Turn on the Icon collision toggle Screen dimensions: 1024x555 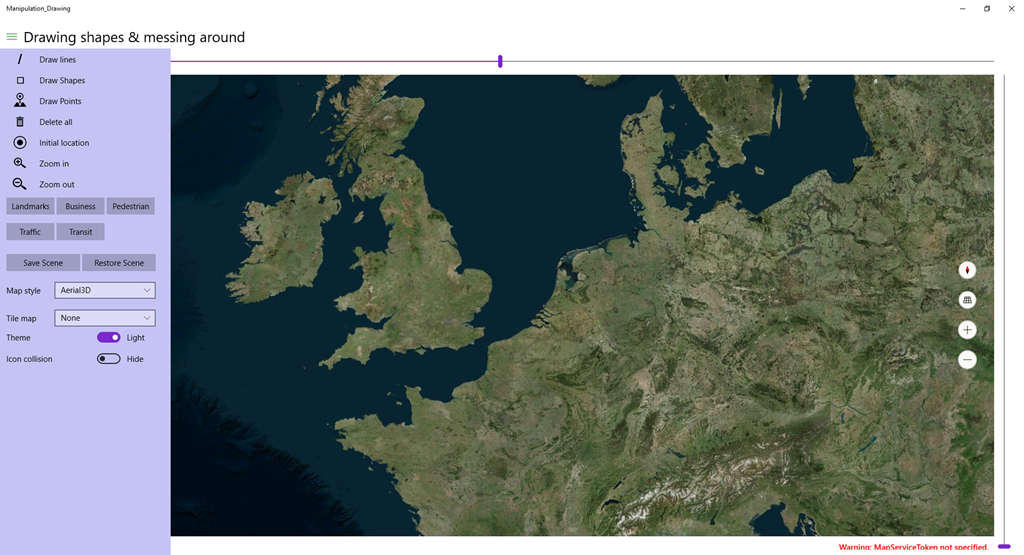pos(108,358)
